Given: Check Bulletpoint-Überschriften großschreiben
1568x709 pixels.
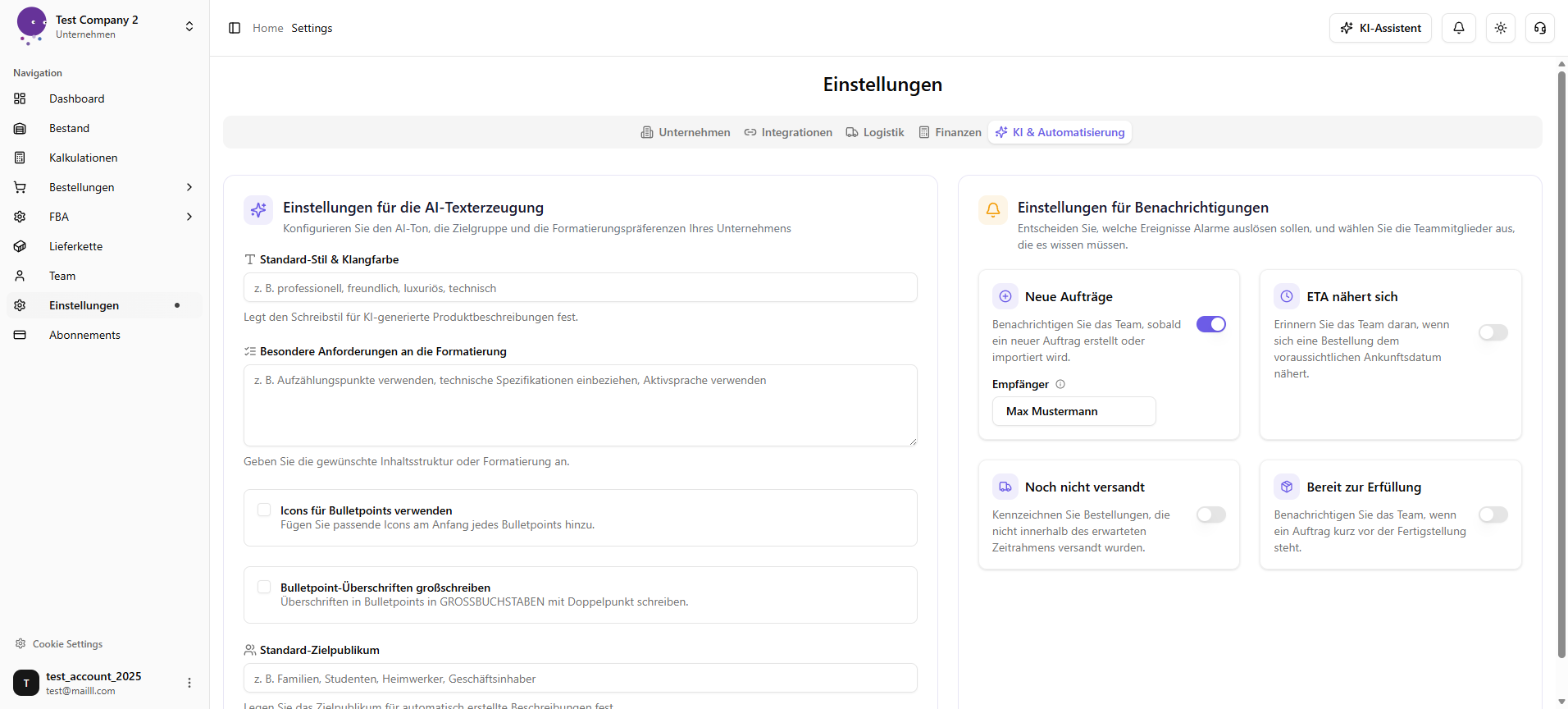Looking at the screenshot, I should coord(264,587).
